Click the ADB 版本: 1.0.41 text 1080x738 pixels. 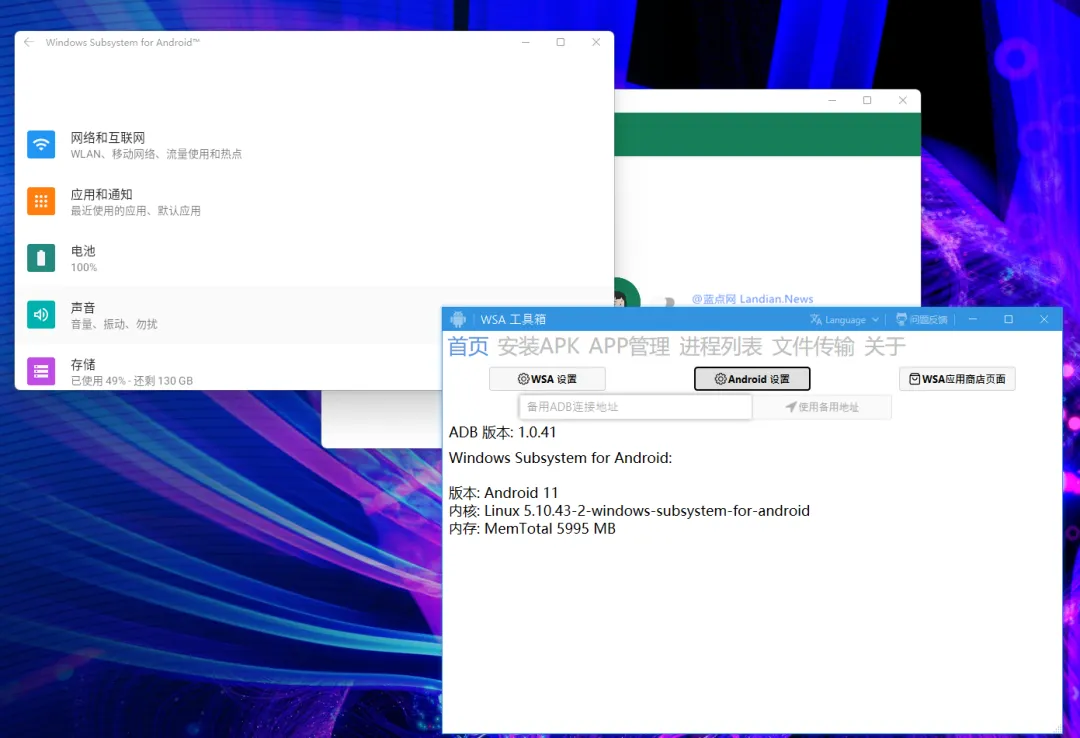[502, 432]
